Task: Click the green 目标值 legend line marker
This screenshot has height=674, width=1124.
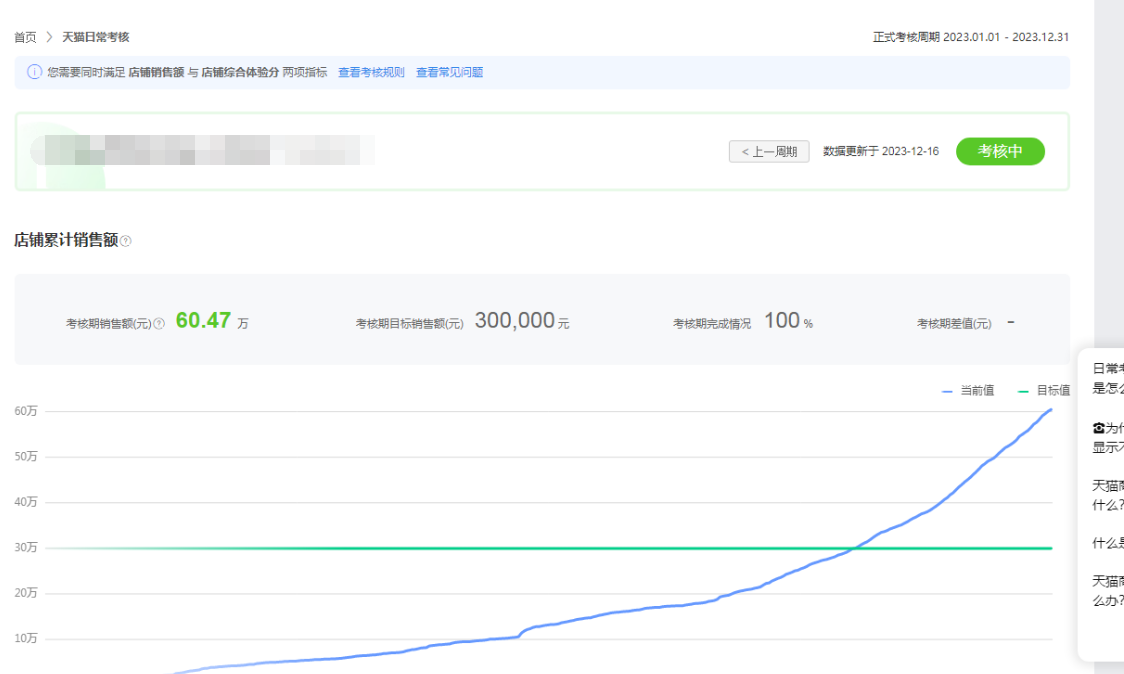Action: [1023, 392]
